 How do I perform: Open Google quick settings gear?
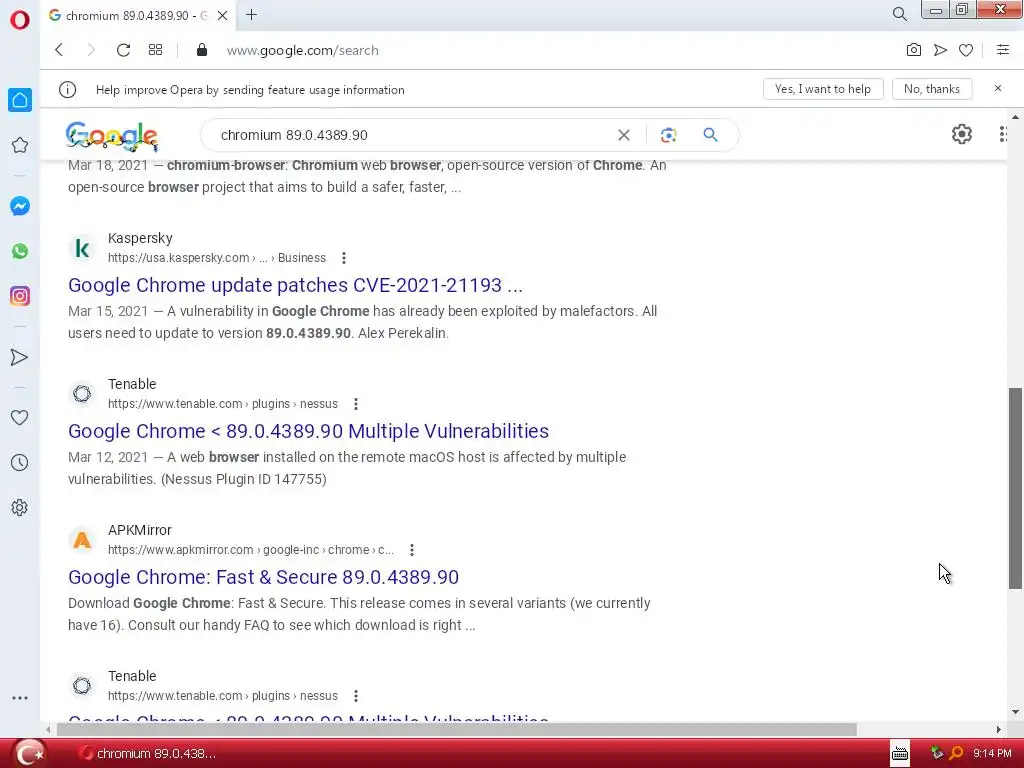pyautogui.click(x=961, y=135)
